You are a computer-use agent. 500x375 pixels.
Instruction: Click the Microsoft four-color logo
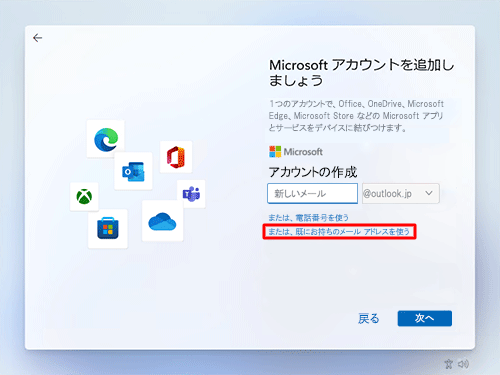tap(275, 152)
